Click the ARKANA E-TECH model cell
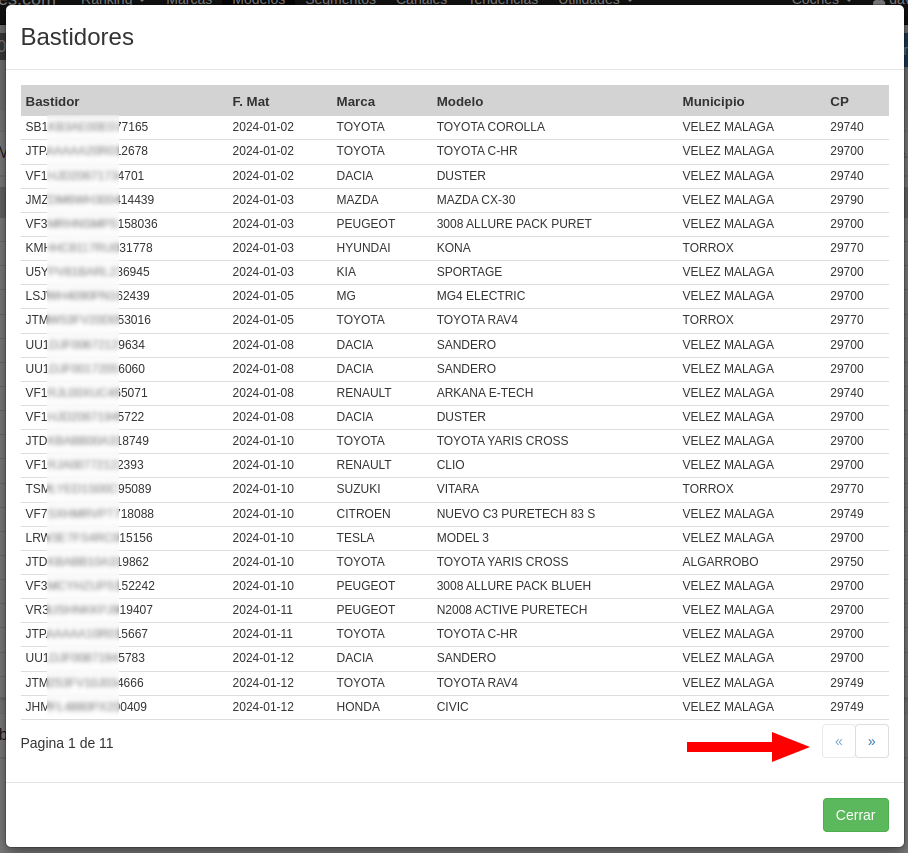This screenshot has height=853, width=908. point(483,393)
